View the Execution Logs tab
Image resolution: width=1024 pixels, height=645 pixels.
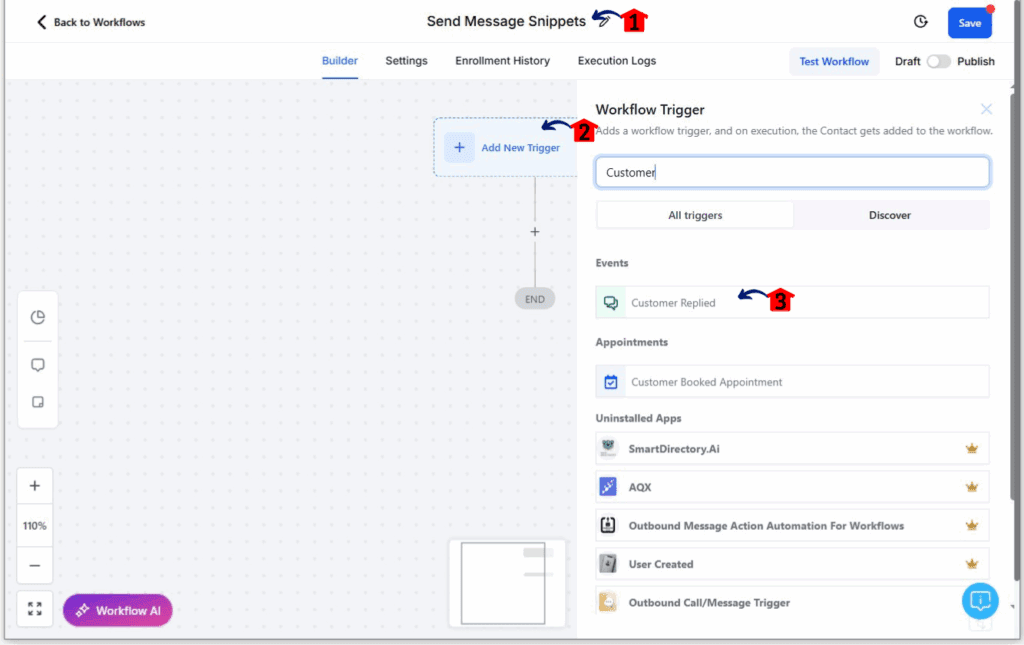(x=616, y=61)
